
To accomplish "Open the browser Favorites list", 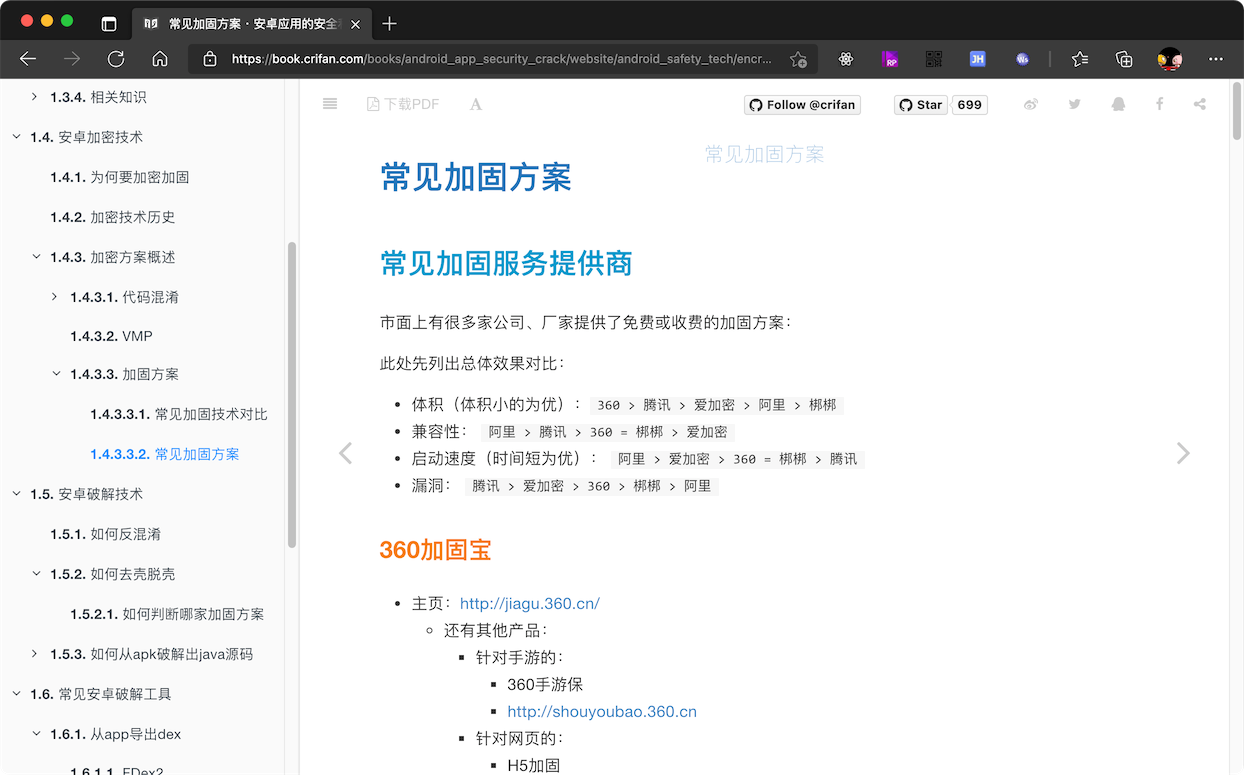I will (1080, 59).
